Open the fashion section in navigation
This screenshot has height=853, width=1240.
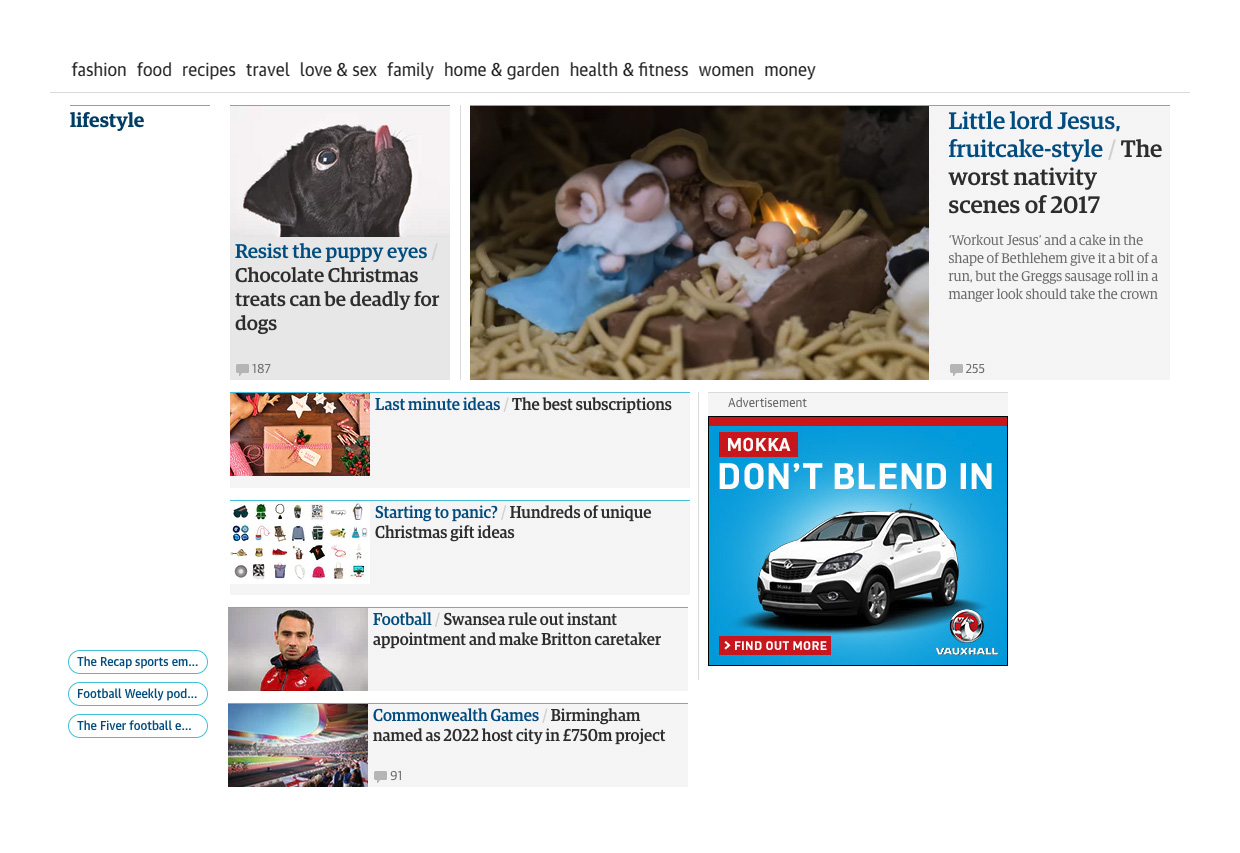pyautogui.click(x=99, y=70)
